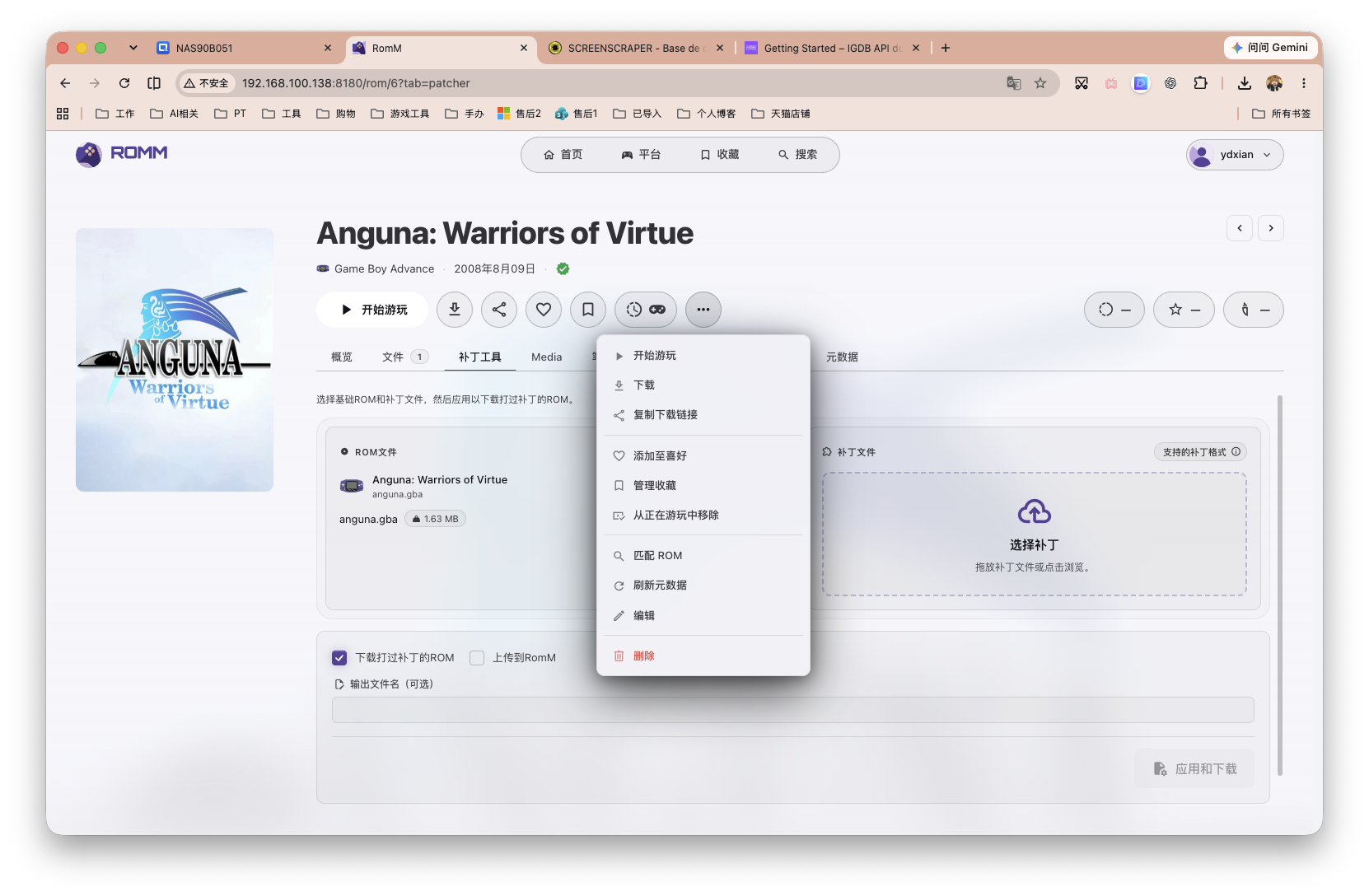The height and width of the screenshot is (896, 1369).
Task: Click the download icon button beside Play
Action: point(455,310)
